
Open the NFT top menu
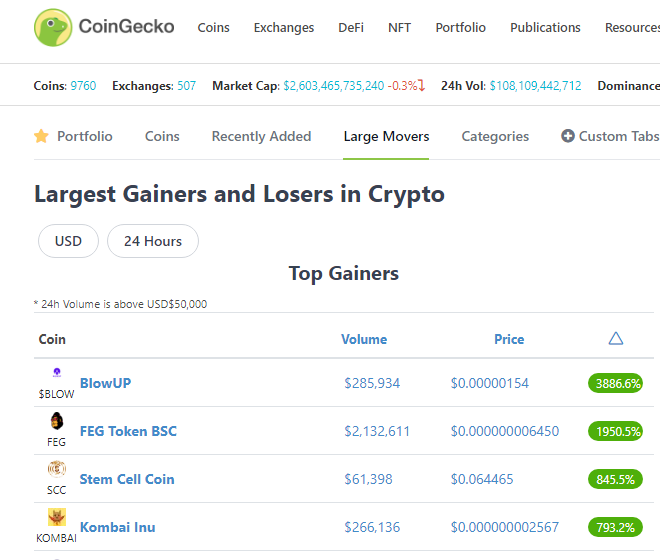(399, 28)
